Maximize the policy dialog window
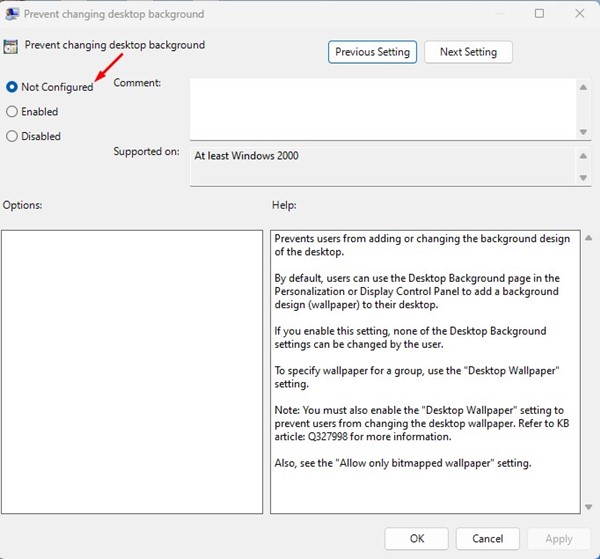 pyautogui.click(x=539, y=13)
